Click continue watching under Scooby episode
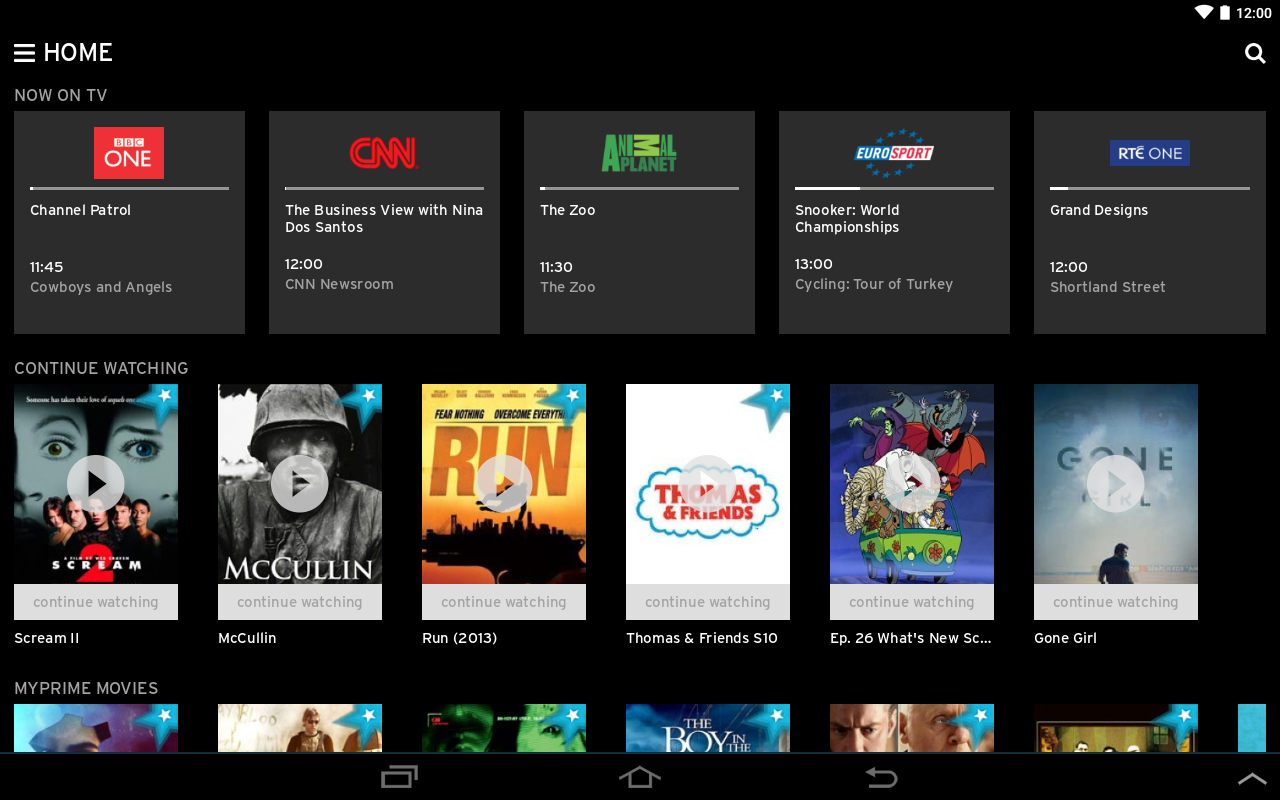Screen dimensions: 1280x800 tap(912, 602)
